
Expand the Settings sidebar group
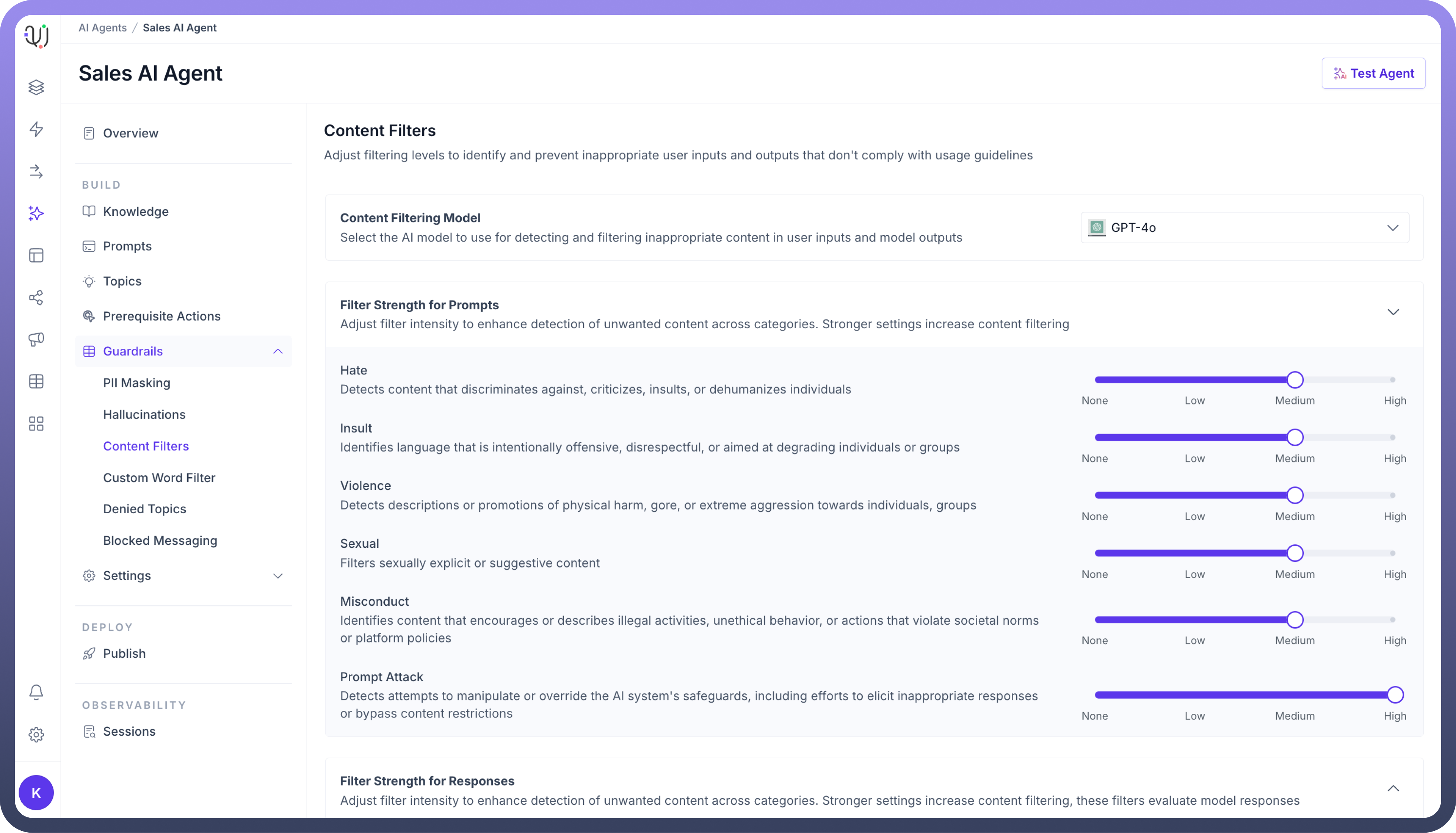coord(278,576)
